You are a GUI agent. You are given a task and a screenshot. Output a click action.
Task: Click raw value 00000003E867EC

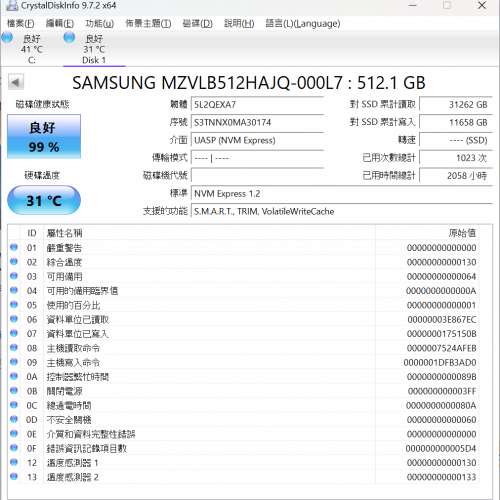442,319
